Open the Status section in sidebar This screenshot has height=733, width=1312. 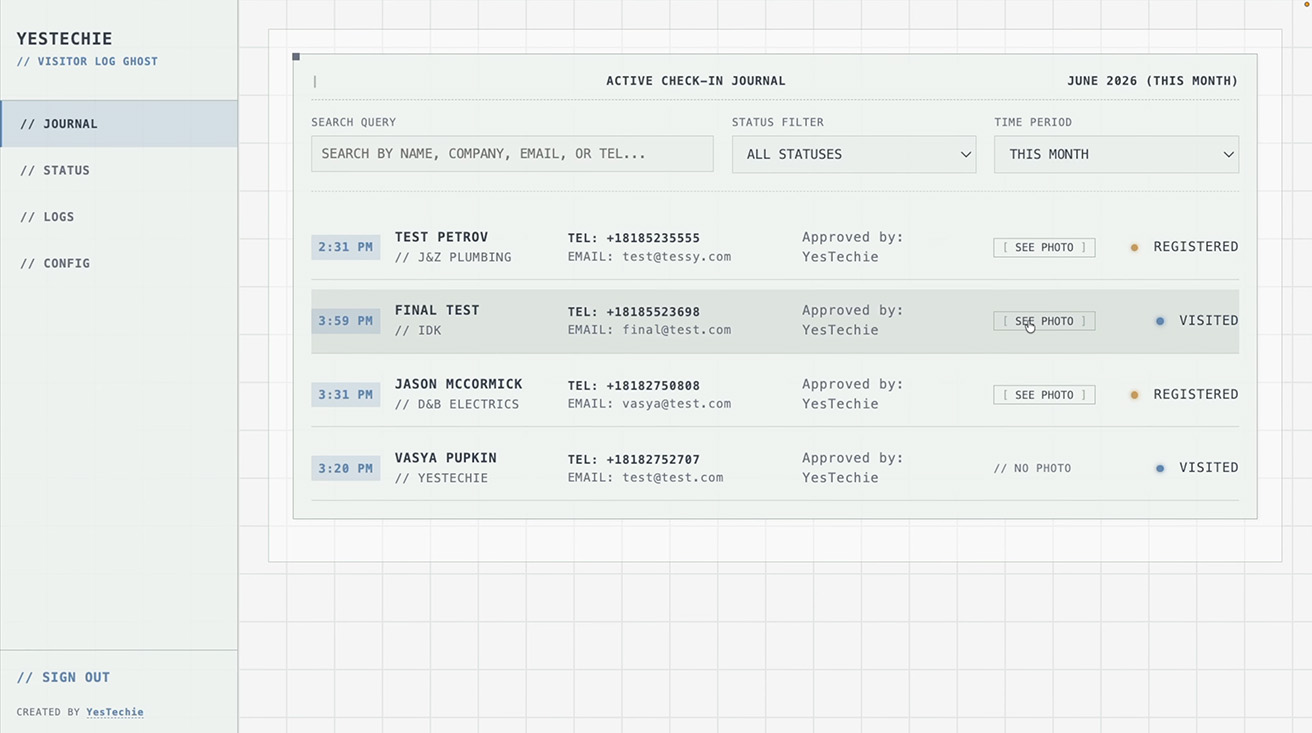[119, 170]
